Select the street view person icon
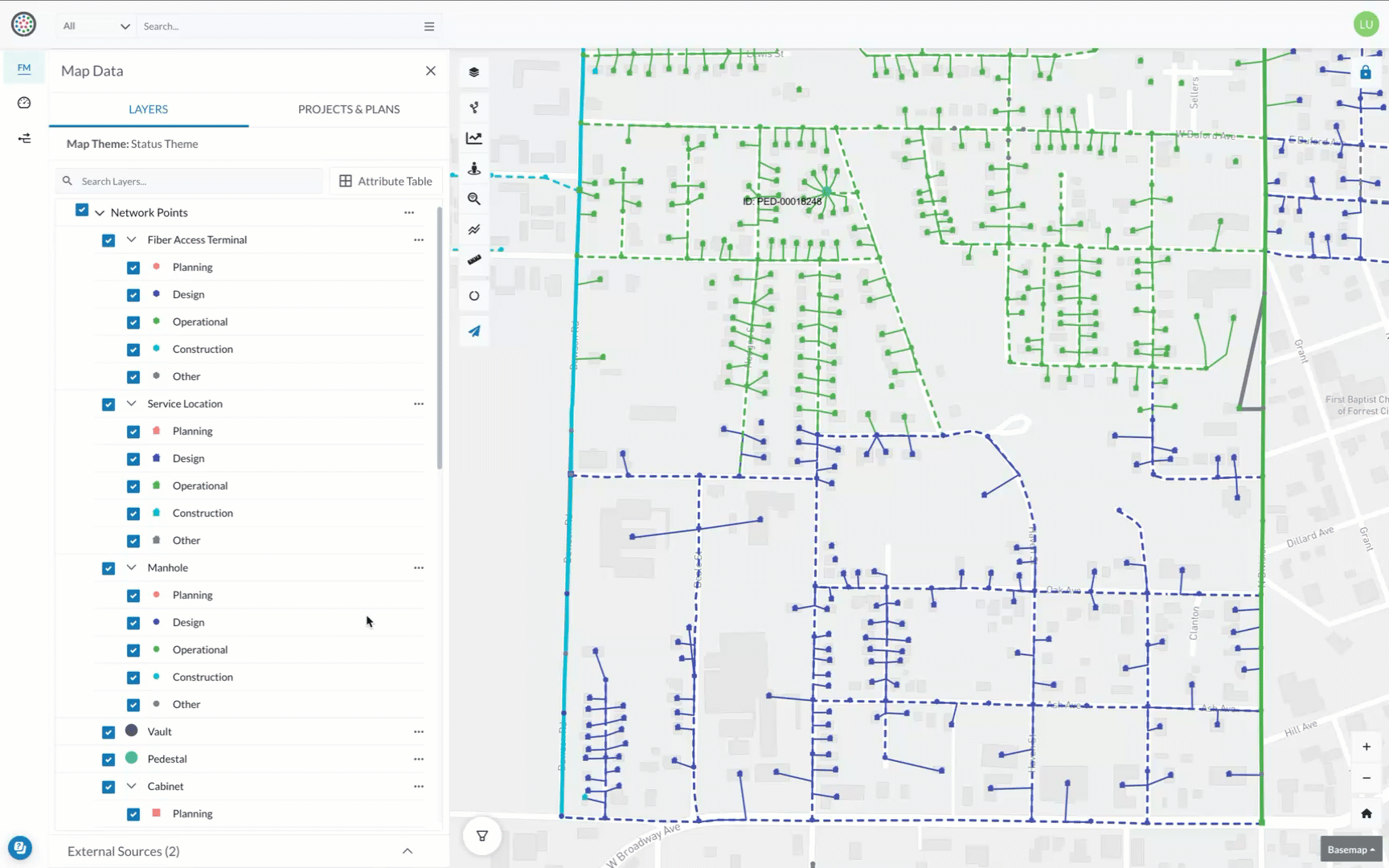Image resolution: width=1389 pixels, height=868 pixels. coord(474,169)
